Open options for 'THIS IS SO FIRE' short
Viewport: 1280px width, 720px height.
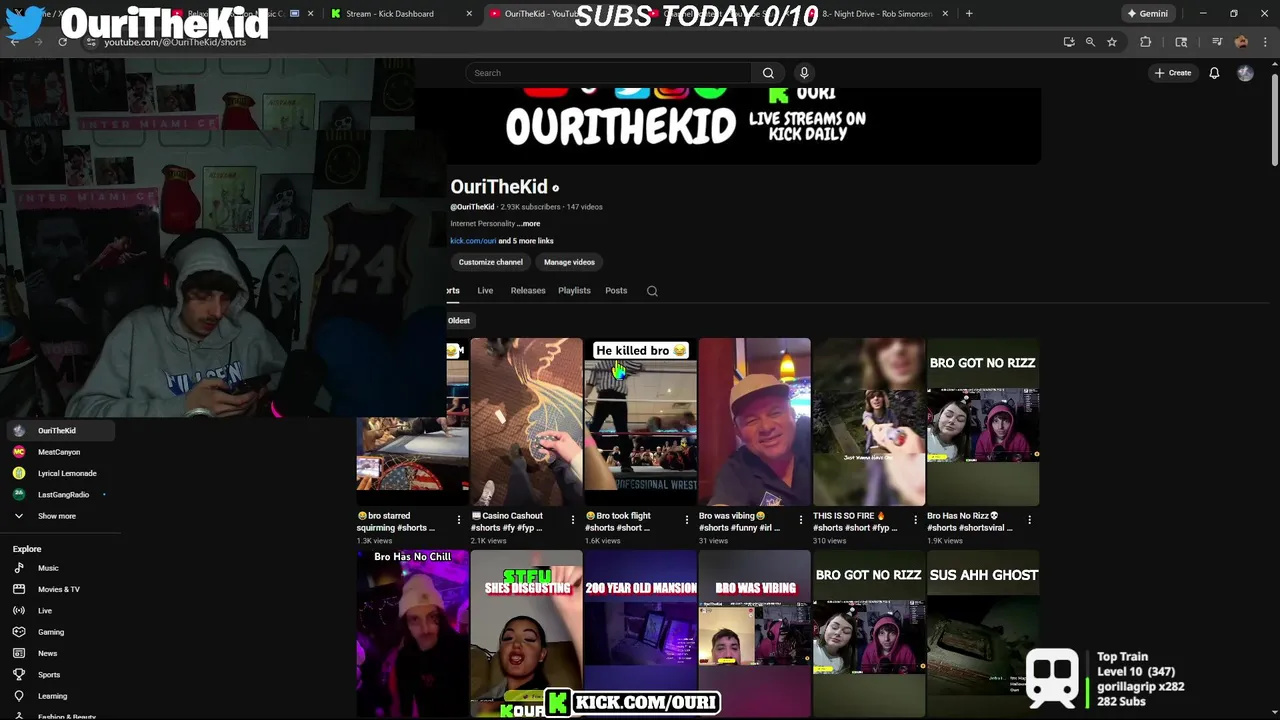[915, 520]
